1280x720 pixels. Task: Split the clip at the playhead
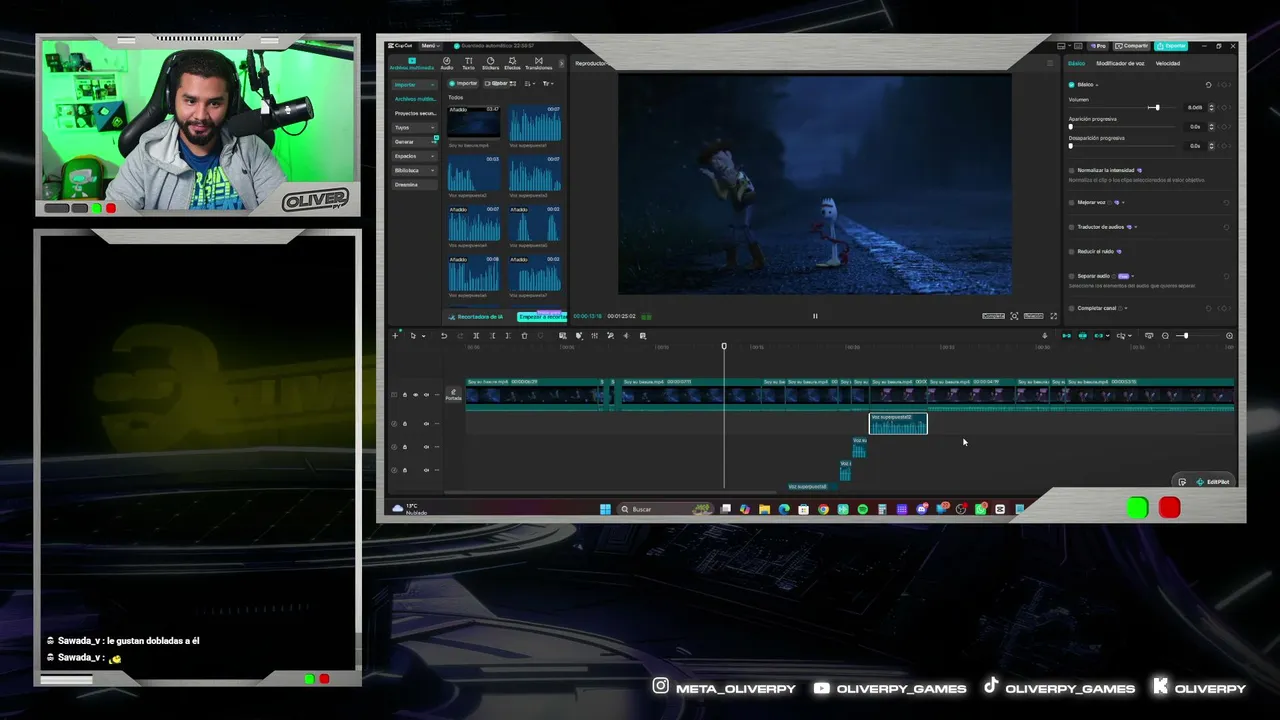pyautogui.click(x=476, y=336)
